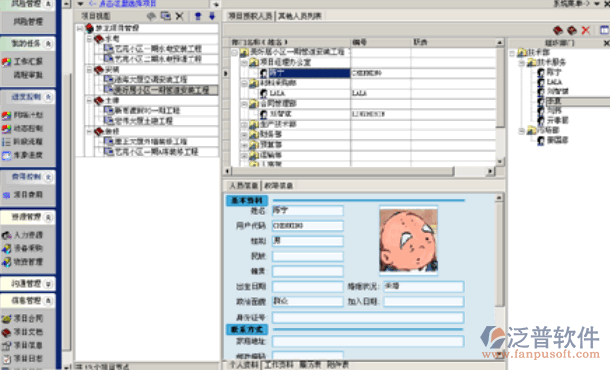The height and width of the screenshot is (370, 610).
Task: Click the blue back link to reselect project
Action: pos(122,4)
